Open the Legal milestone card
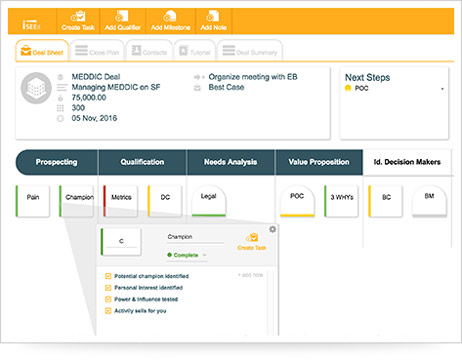 [x=209, y=201]
